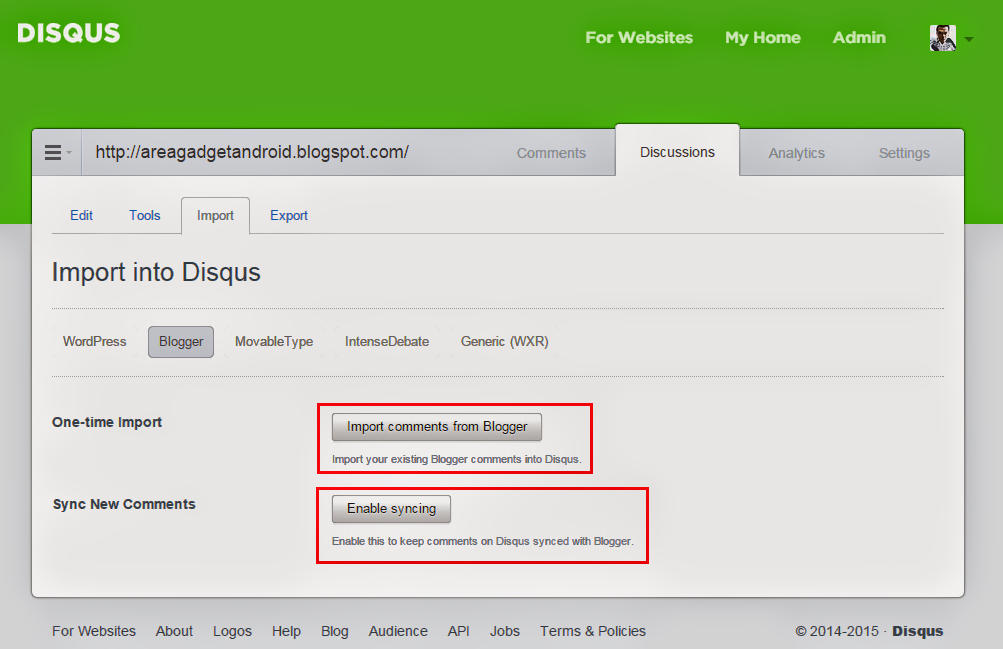The height and width of the screenshot is (649, 1003).
Task: Click Import comments from Blogger button
Action: point(437,426)
